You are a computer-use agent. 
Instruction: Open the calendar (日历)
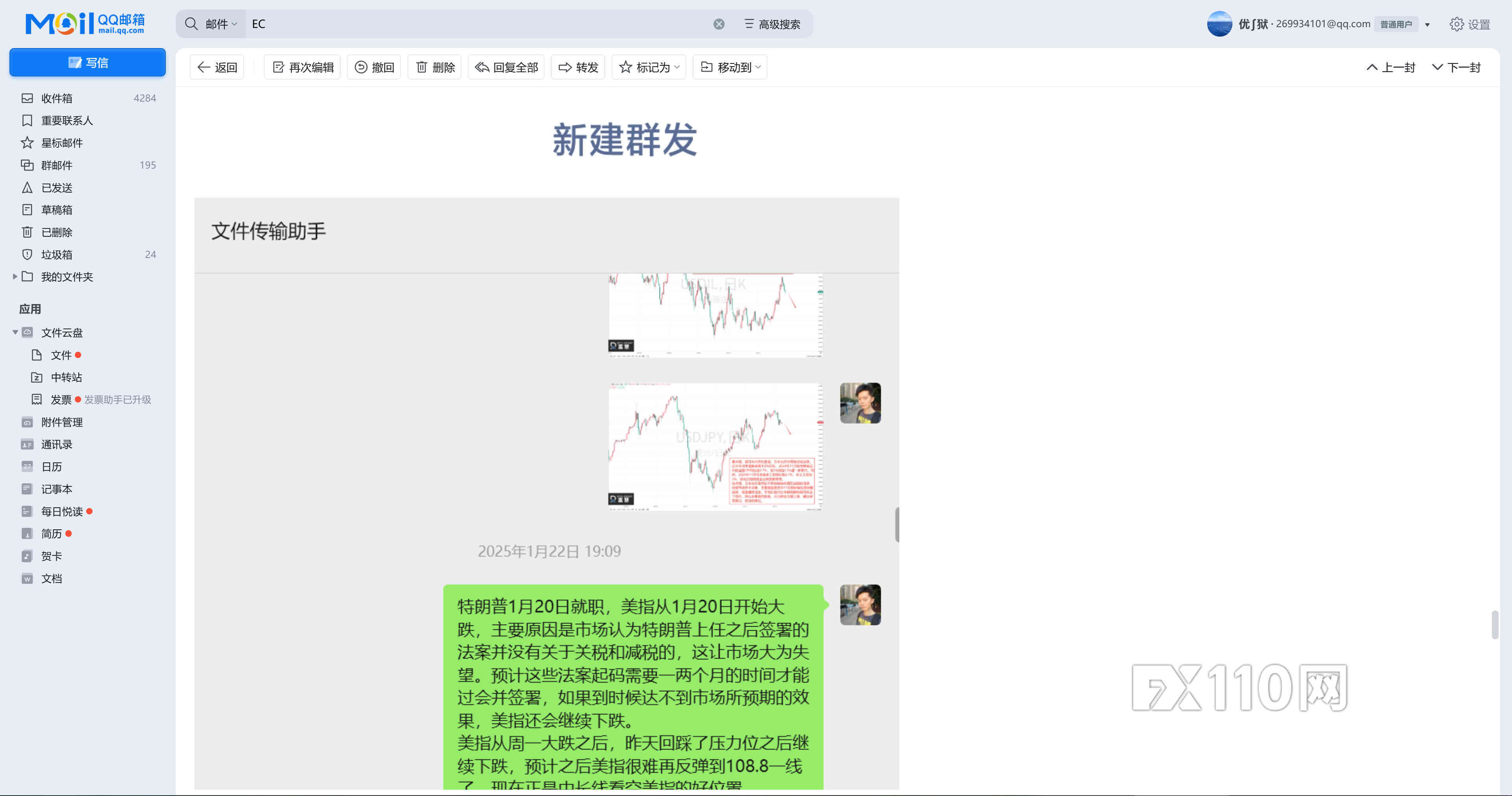(x=51, y=467)
